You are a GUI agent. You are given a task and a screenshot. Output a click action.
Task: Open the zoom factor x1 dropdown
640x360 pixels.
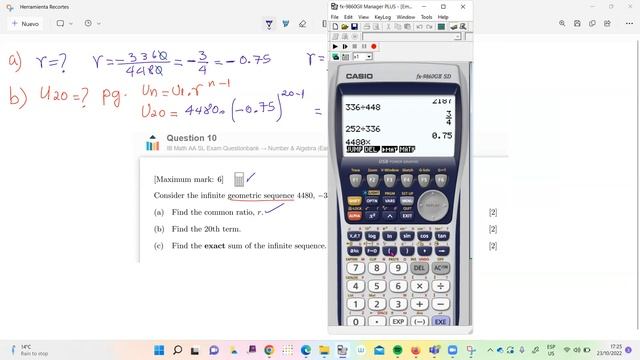pyautogui.click(x=369, y=57)
